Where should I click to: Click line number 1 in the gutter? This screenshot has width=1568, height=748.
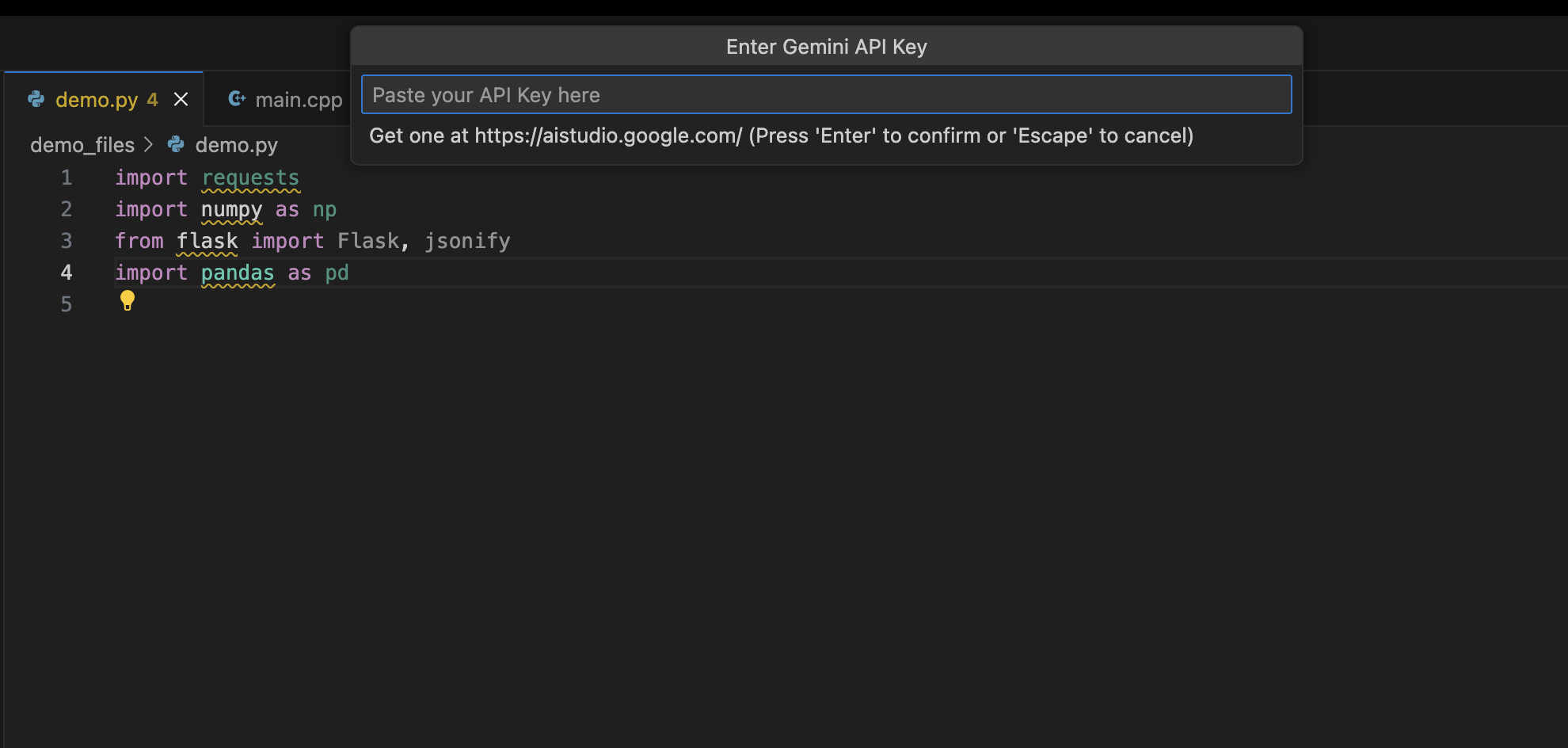pos(67,177)
